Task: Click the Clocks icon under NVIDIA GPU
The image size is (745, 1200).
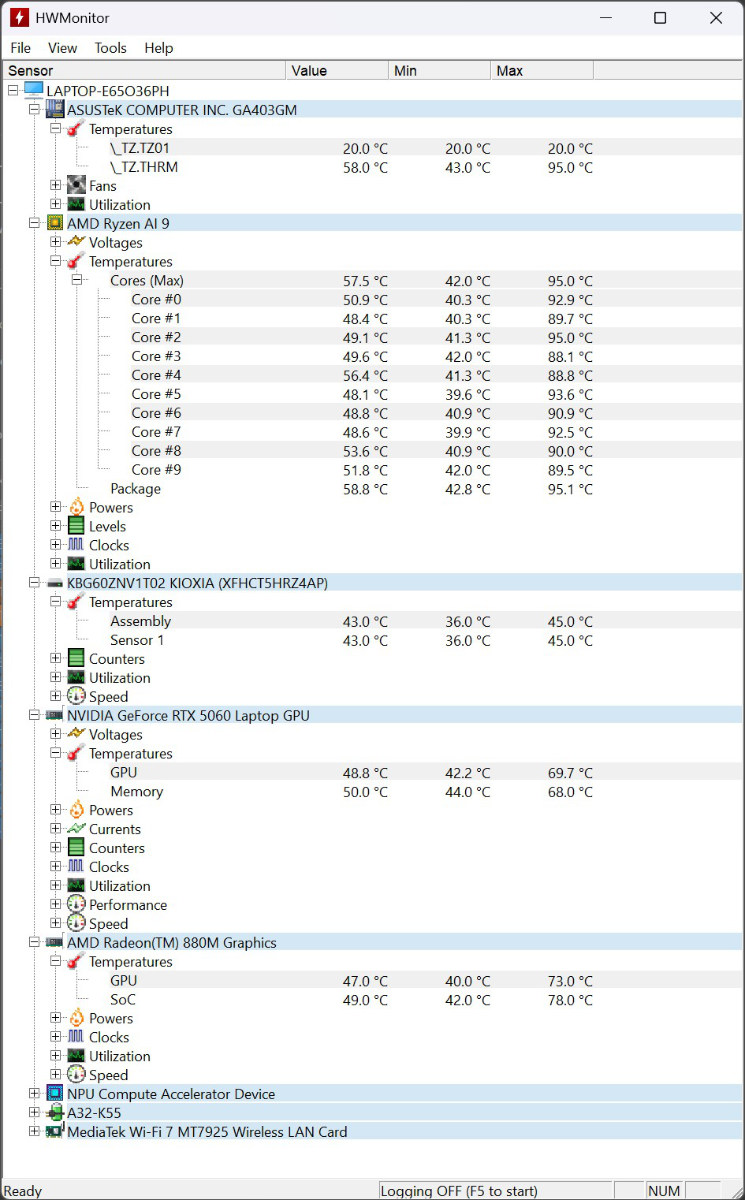Action: pyautogui.click(x=76, y=867)
